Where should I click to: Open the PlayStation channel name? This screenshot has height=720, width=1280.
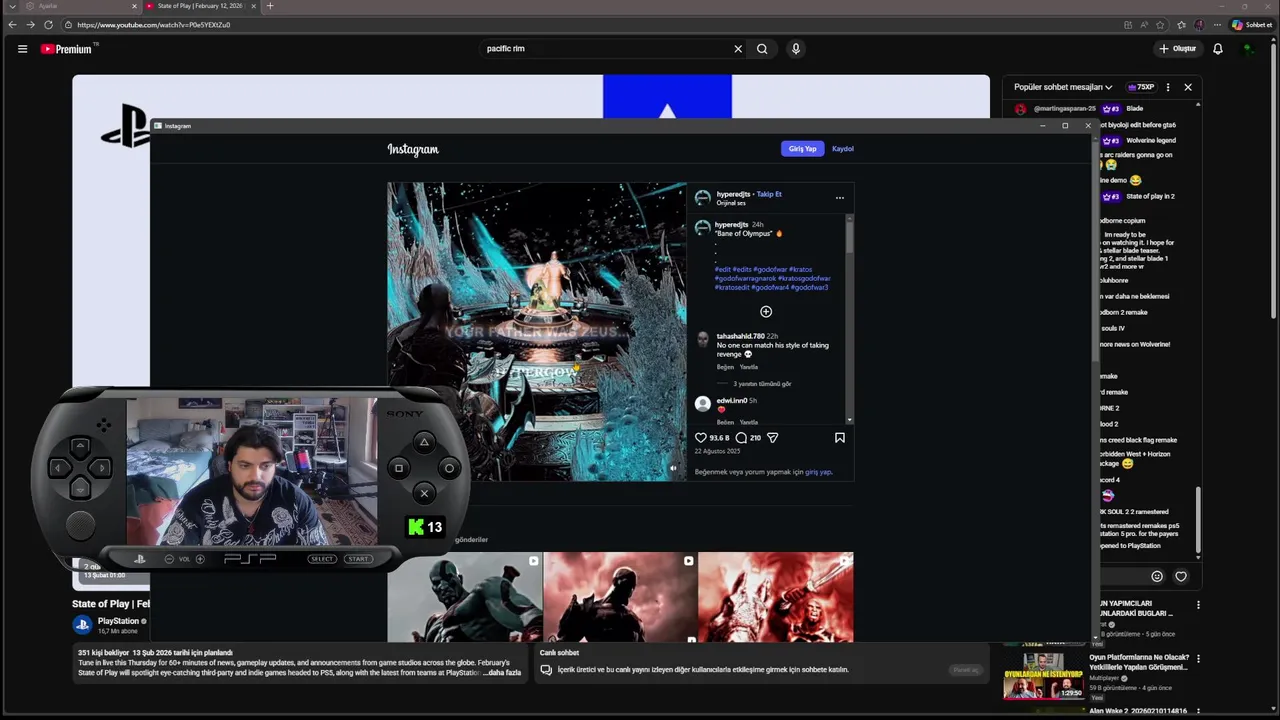pos(118,621)
